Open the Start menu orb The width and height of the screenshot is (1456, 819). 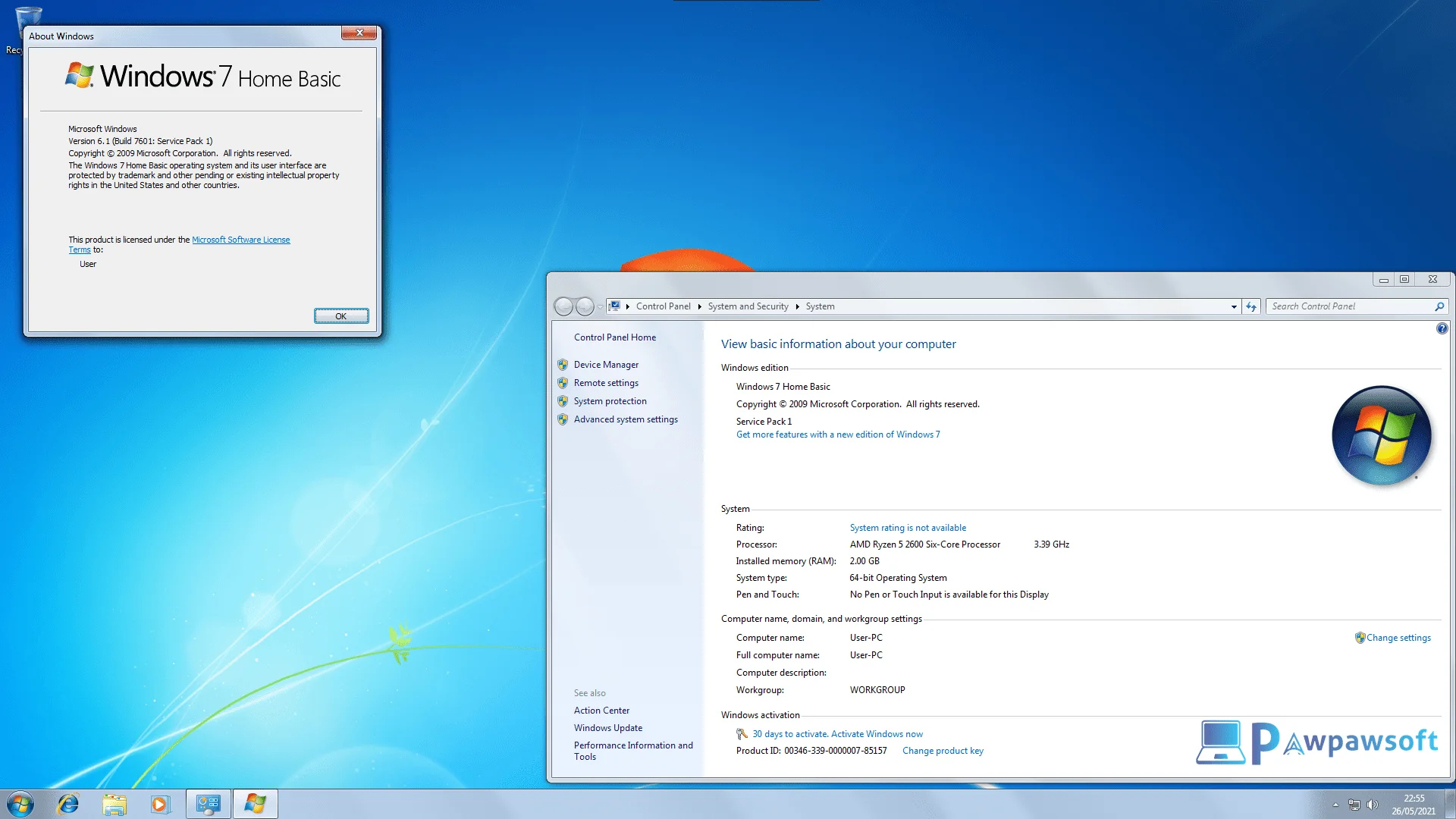coord(20,804)
